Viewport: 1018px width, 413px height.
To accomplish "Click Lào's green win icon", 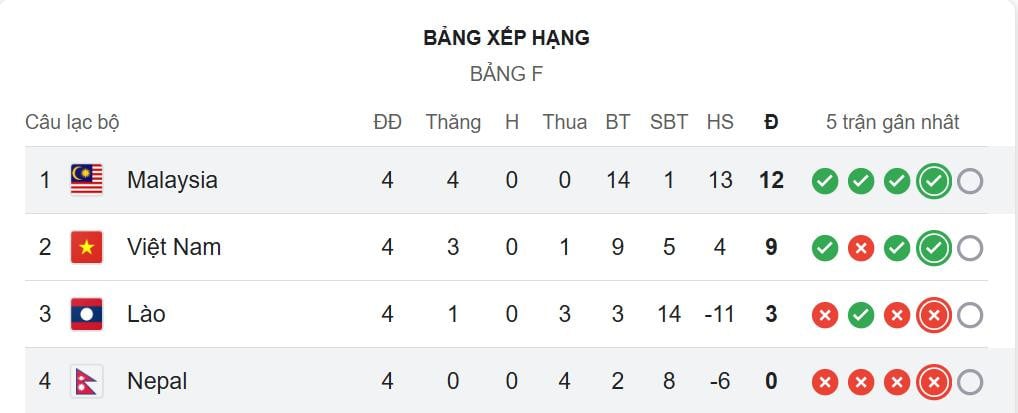I will tap(860, 315).
